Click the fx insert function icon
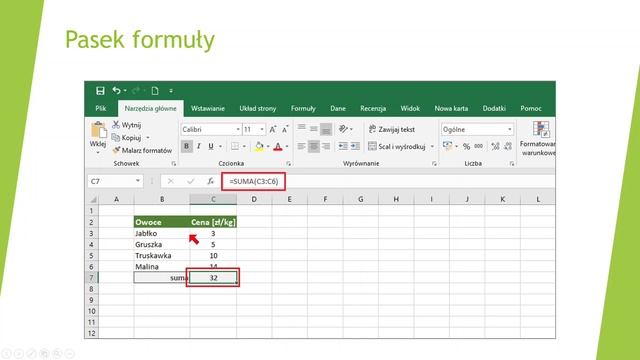The width and height of the screenshot is (640, 360). tap(210, 181)
